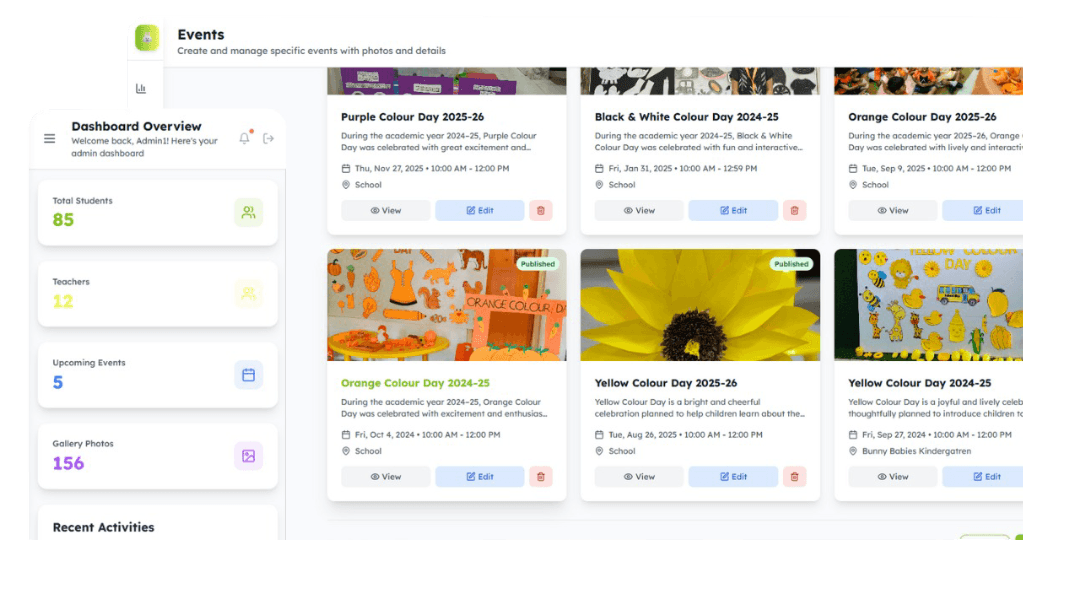The height and width of the screenshot is (607, 1080).
Task: Delete the Yellow Colour Day 2025-26 event
Action: [x=795, y=477]
